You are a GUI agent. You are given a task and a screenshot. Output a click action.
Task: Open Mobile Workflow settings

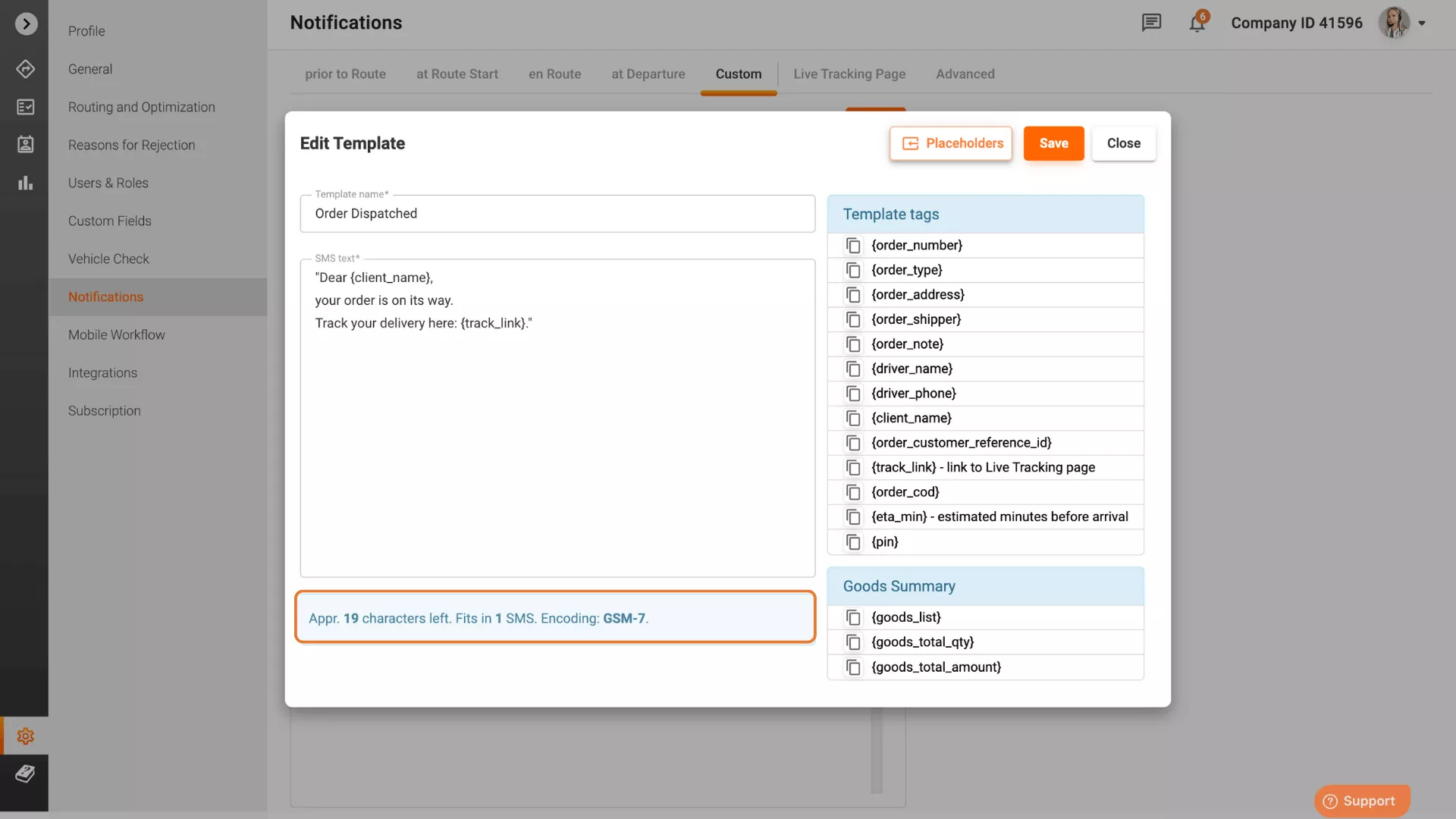coord(116,334)
